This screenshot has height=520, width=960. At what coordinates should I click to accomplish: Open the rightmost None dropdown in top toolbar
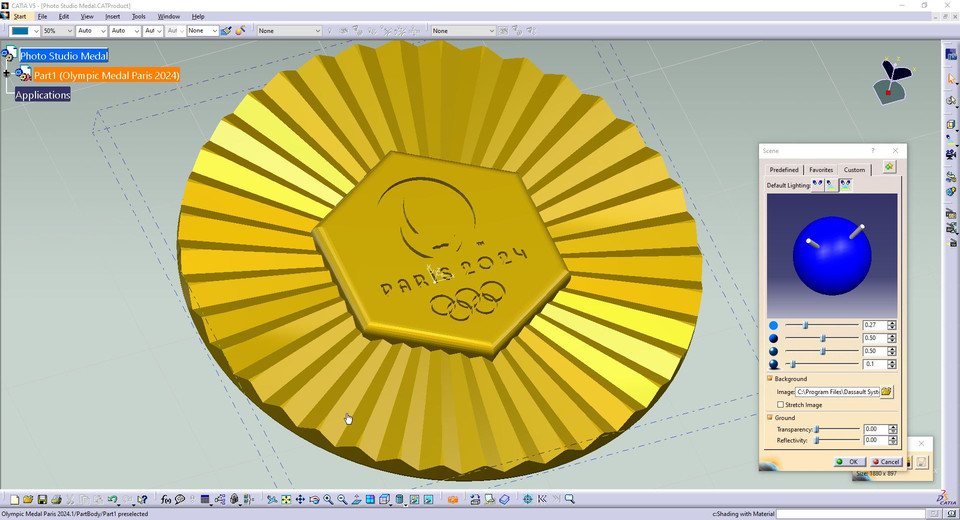491,31
